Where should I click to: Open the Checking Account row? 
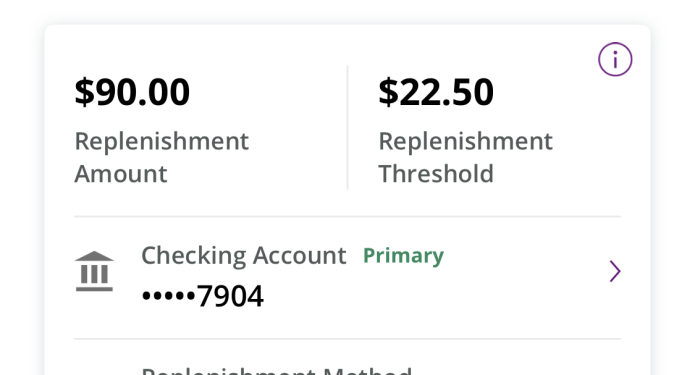[348, 277]
